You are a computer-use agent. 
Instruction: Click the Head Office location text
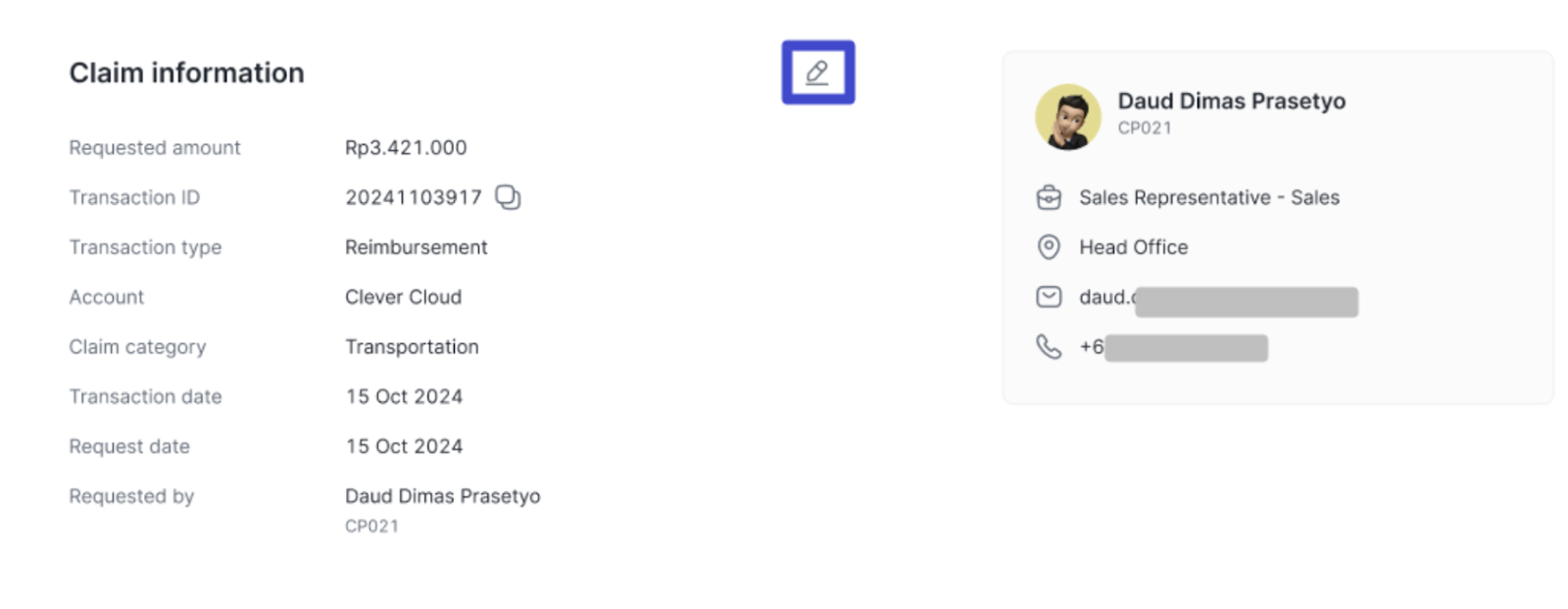point(1133,247)
